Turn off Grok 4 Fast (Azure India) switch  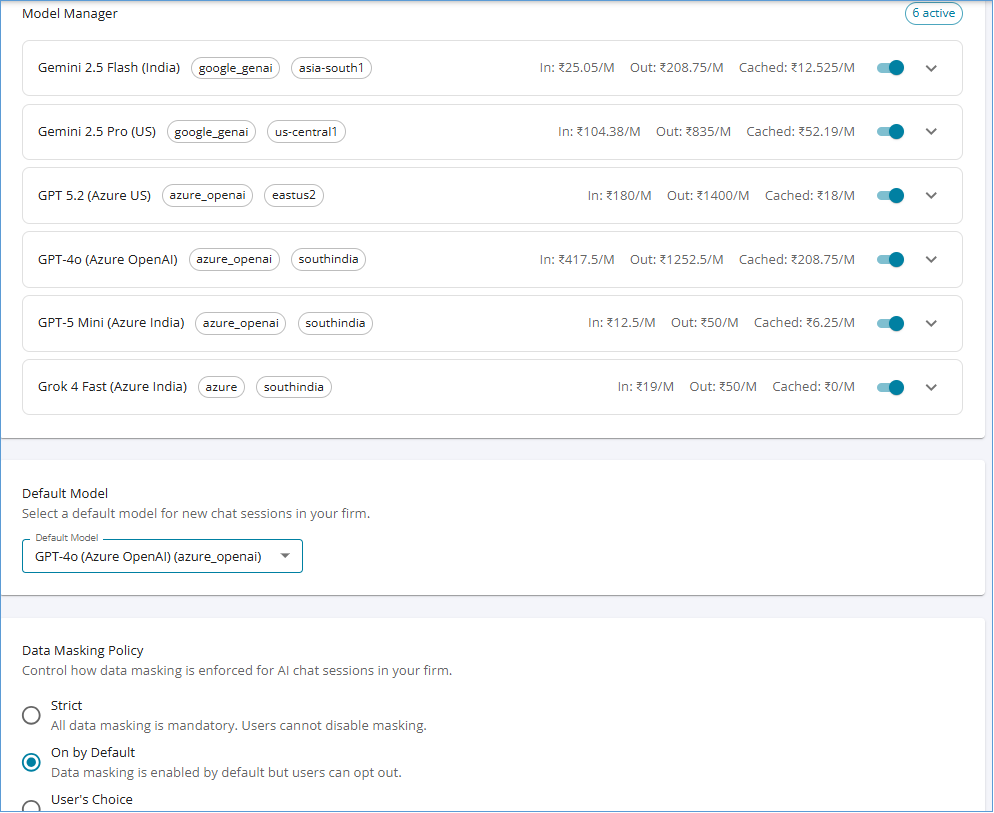[890, 387]
